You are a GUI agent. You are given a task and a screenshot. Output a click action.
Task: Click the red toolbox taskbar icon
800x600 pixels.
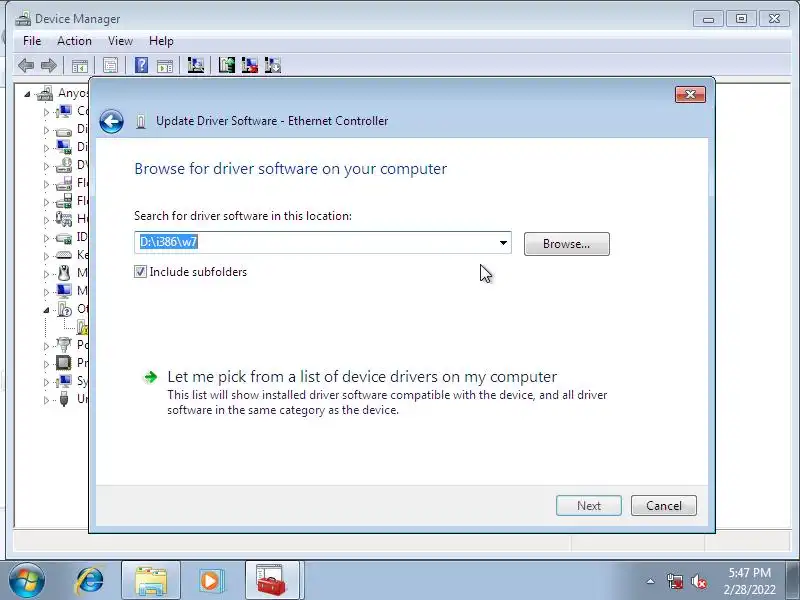(x=271, y=581)
